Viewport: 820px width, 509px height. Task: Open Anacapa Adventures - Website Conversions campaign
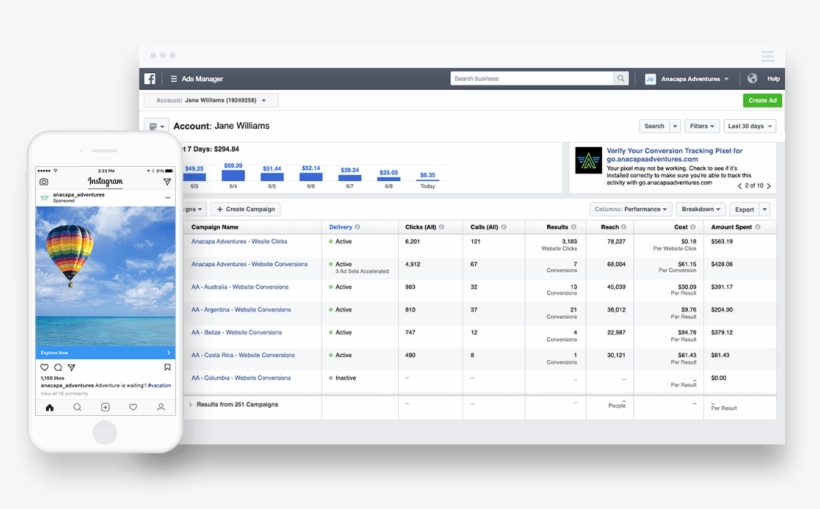(249, 264)
